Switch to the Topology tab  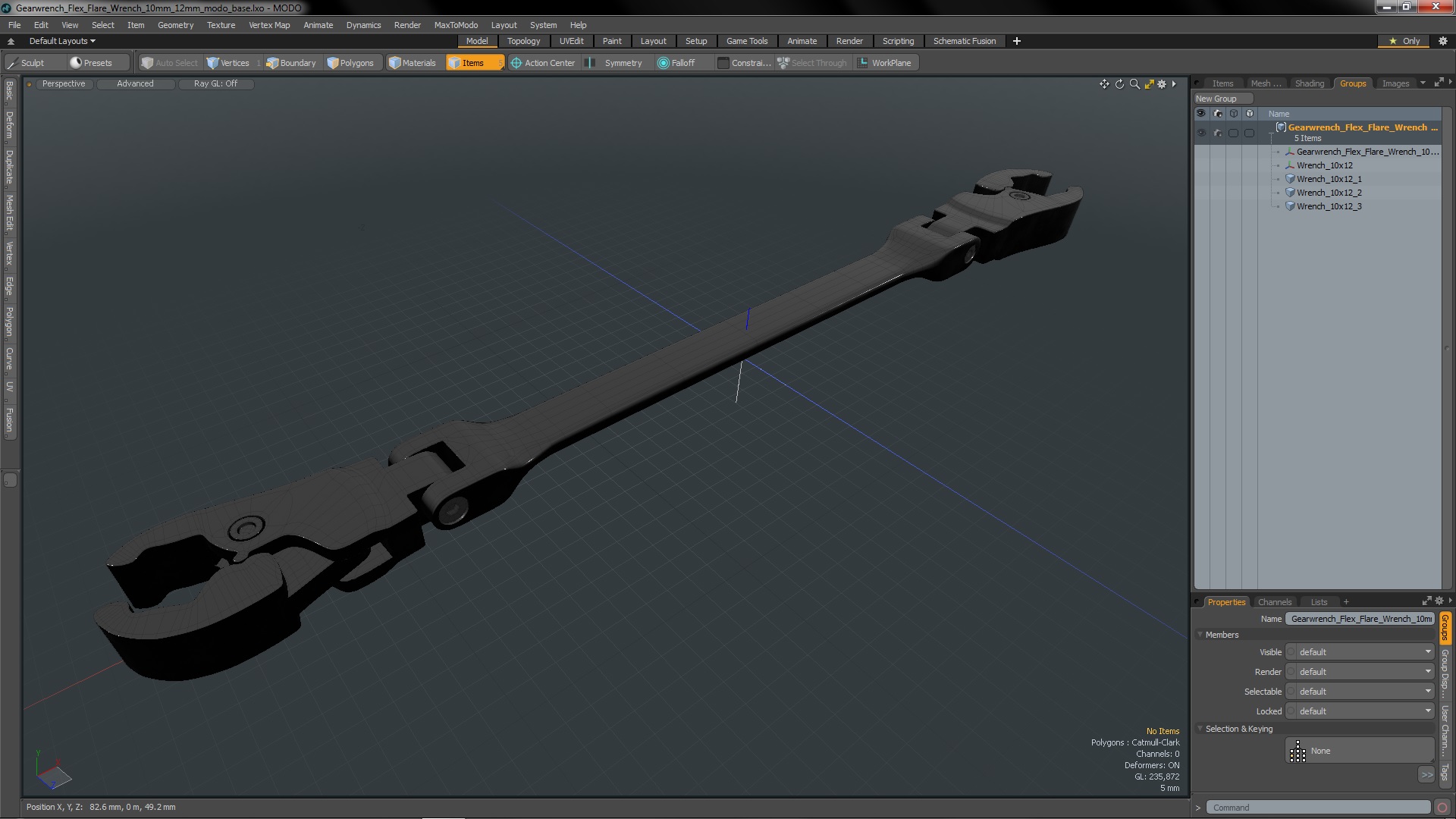tap(522, 41)
